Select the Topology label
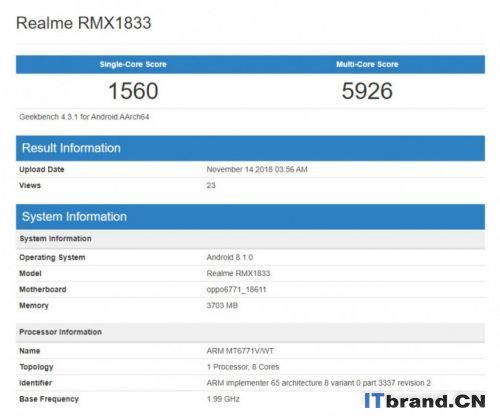 (36, 367)
